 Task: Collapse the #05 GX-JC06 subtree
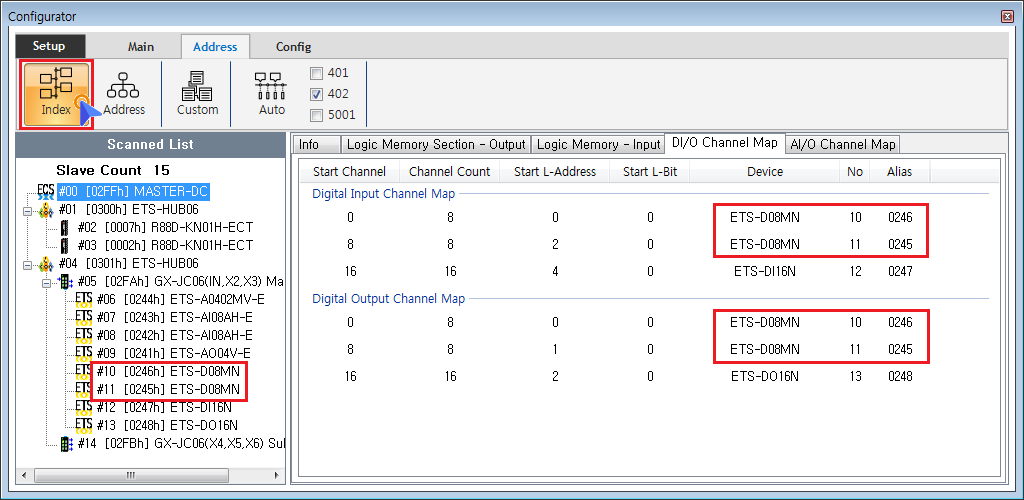(46, 282)
